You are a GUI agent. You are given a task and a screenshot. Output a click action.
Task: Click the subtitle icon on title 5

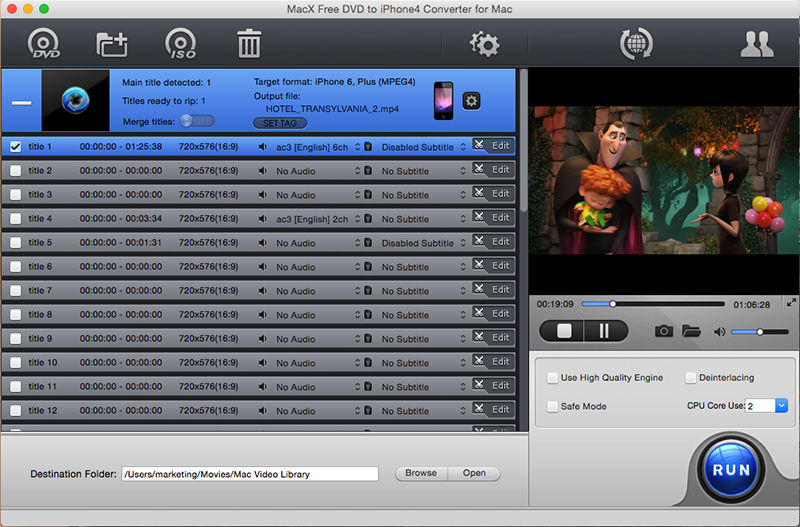(x=368, y=242)
